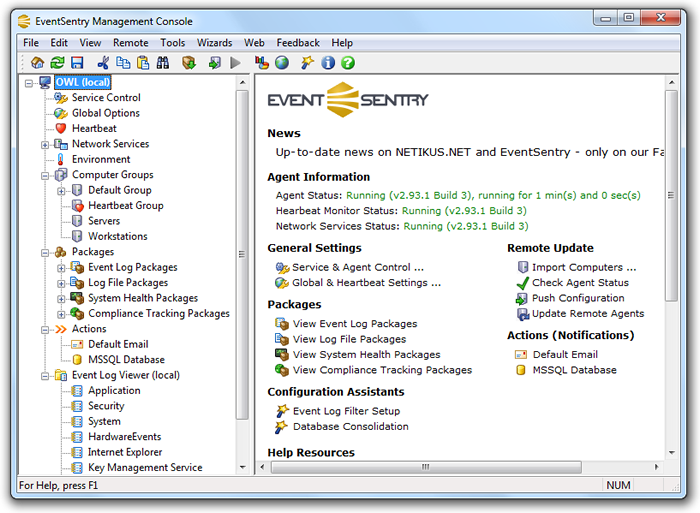The width and height of the screenshot is (700, 513).
Task: Open the Tools menu
Action: [x=173, y=43]
